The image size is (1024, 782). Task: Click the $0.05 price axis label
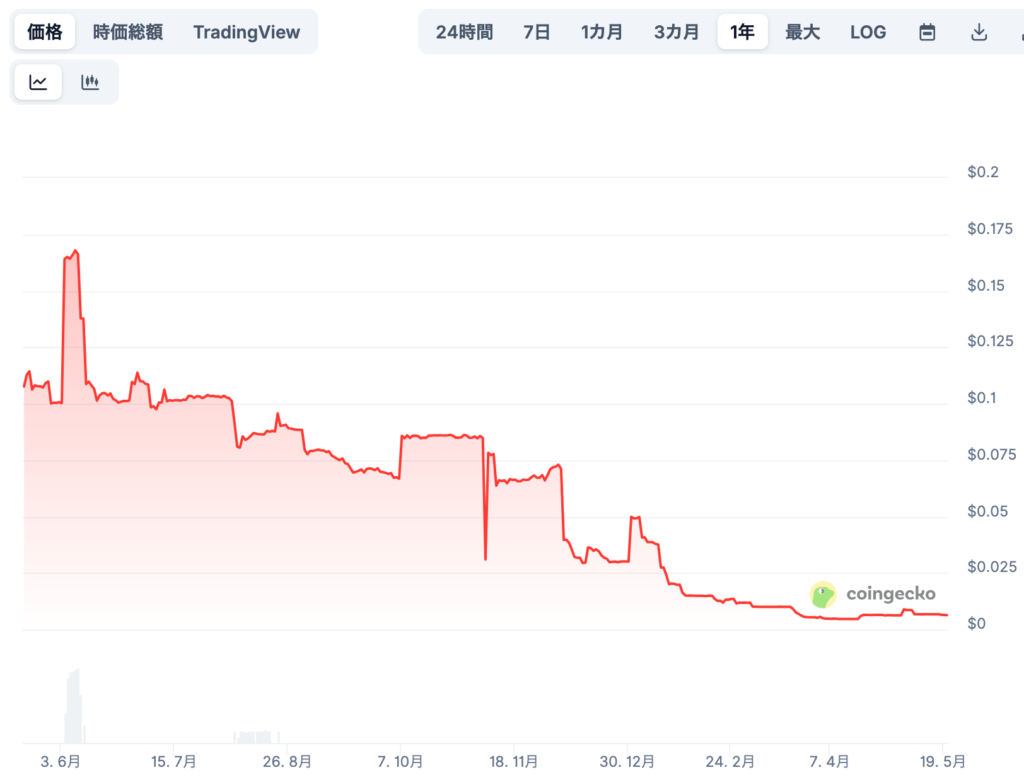987,511
